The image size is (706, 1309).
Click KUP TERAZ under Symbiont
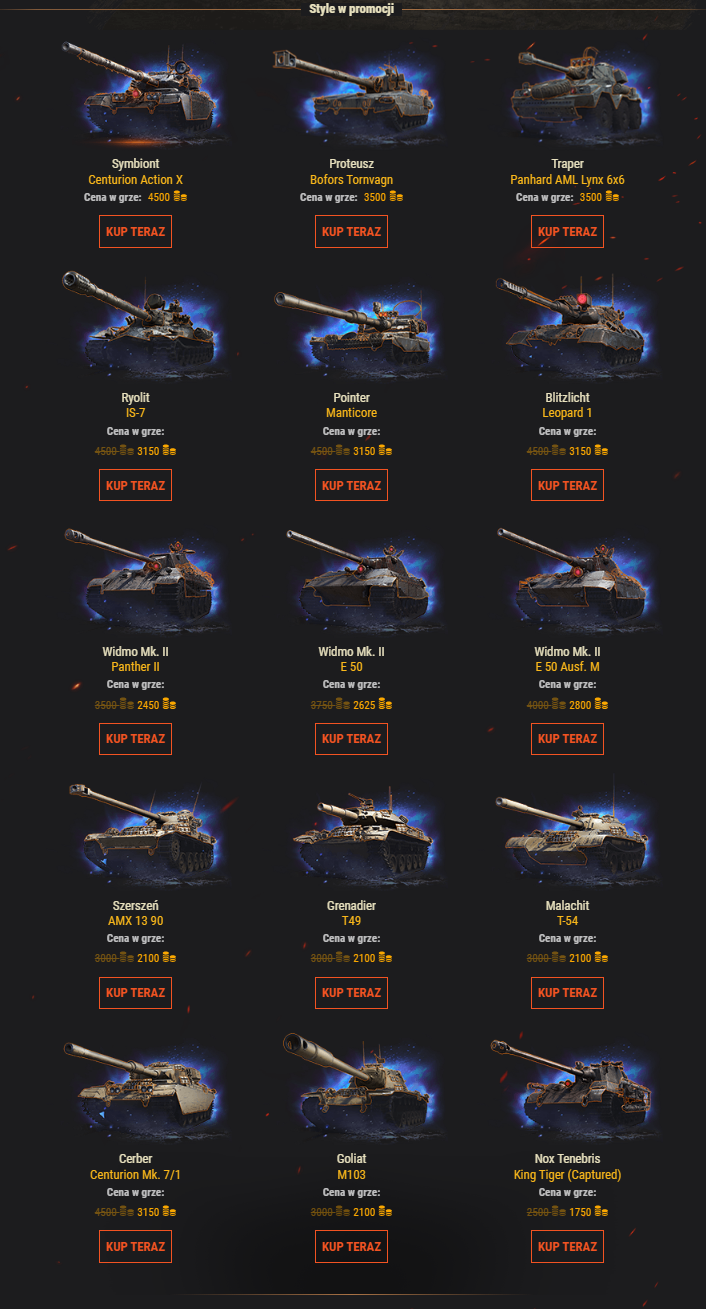[136, 231]
